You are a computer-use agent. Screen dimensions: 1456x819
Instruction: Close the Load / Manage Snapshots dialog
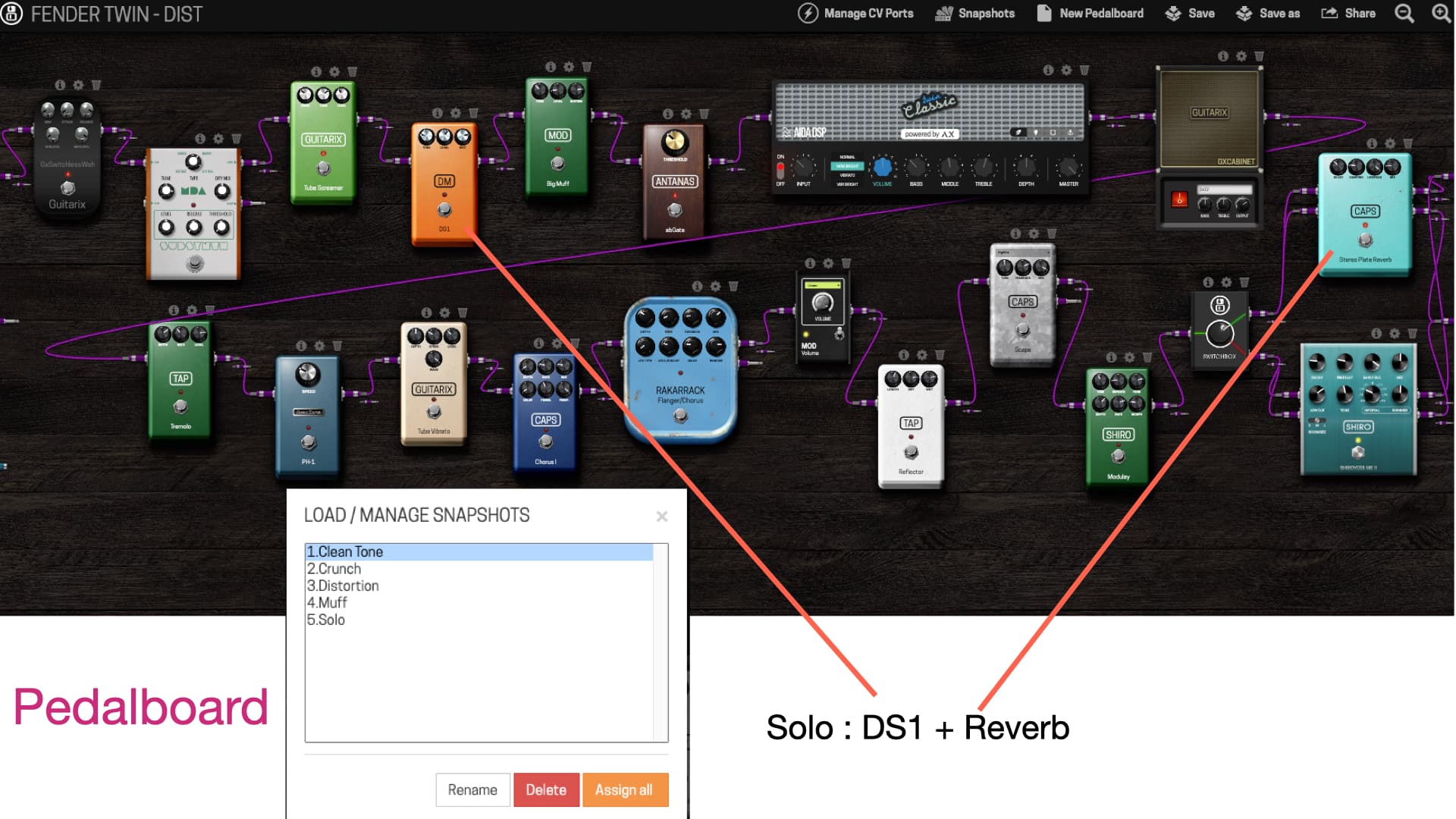click(x=661, y=516)
